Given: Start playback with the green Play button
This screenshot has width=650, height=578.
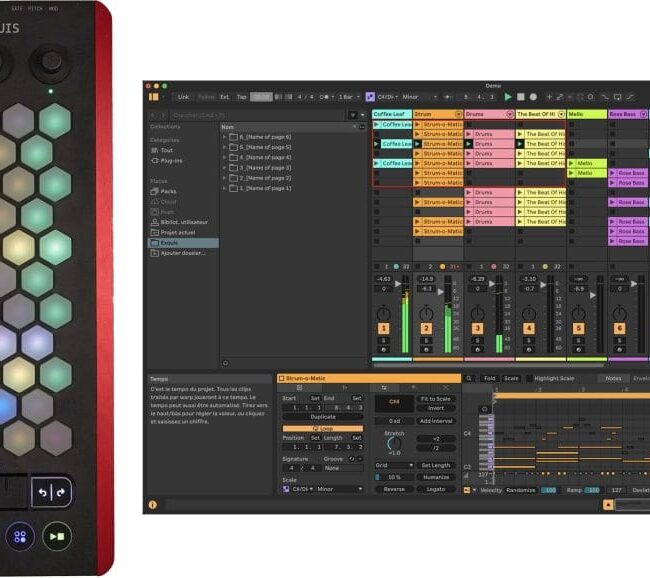Looking at the screenshot, I should (508, 97).
